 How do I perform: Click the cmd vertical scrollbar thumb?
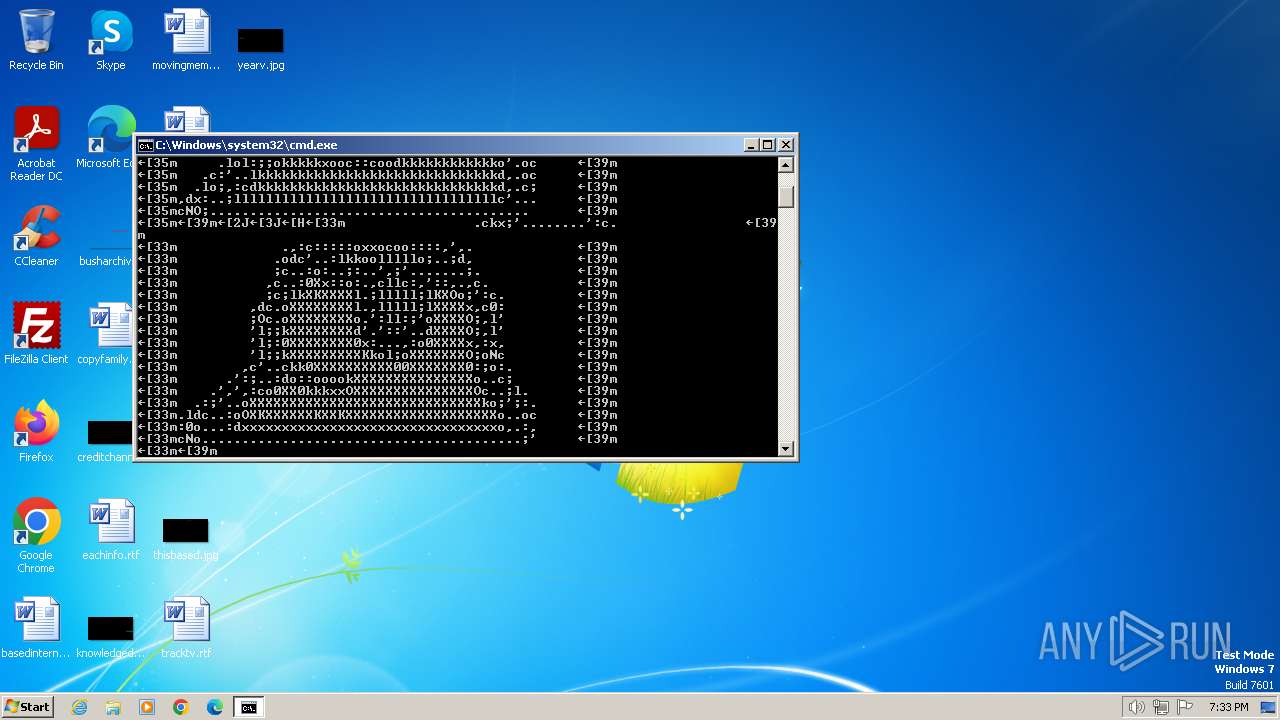coord(786,195)
